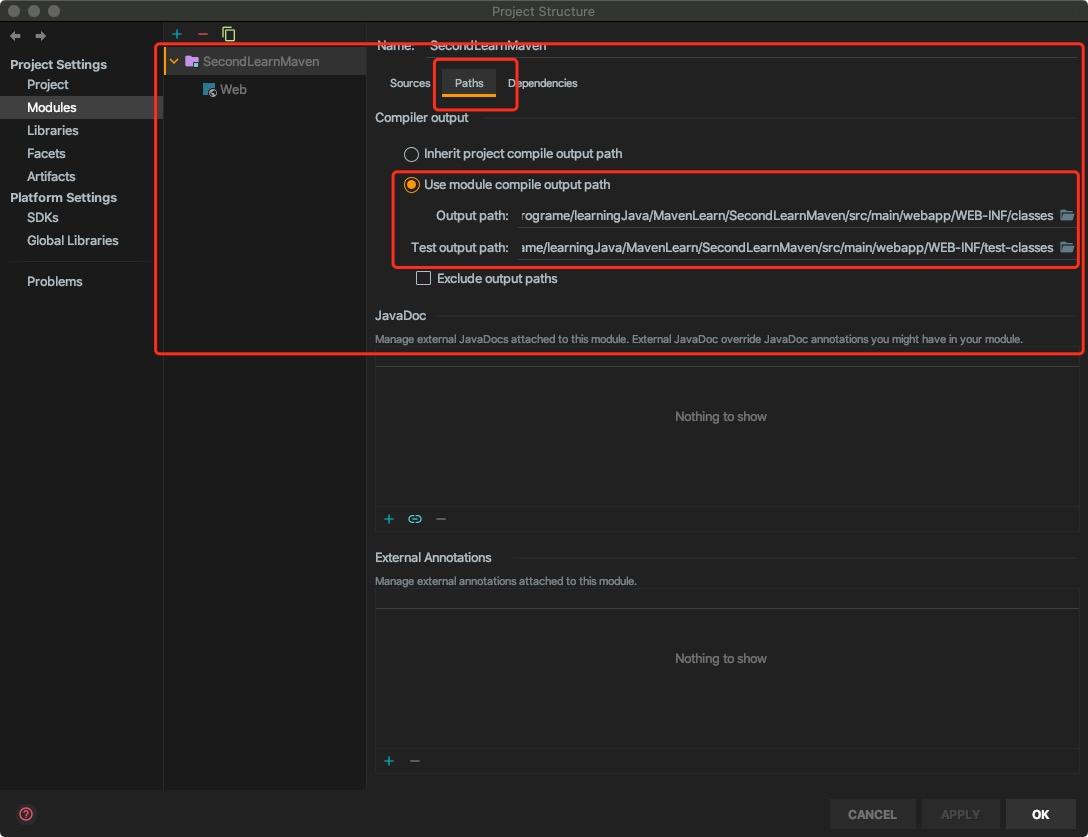The width and height of the screenshot is (1088, 837).
Task: Open the Problems section
Action: click(x=55, y=281)
